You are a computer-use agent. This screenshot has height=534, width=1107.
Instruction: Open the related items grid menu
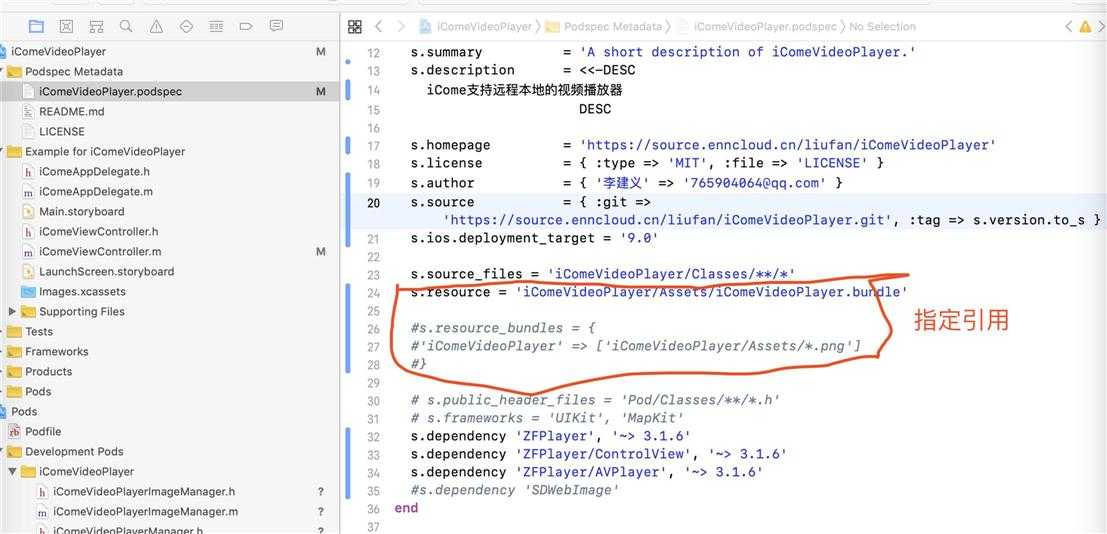355,27
